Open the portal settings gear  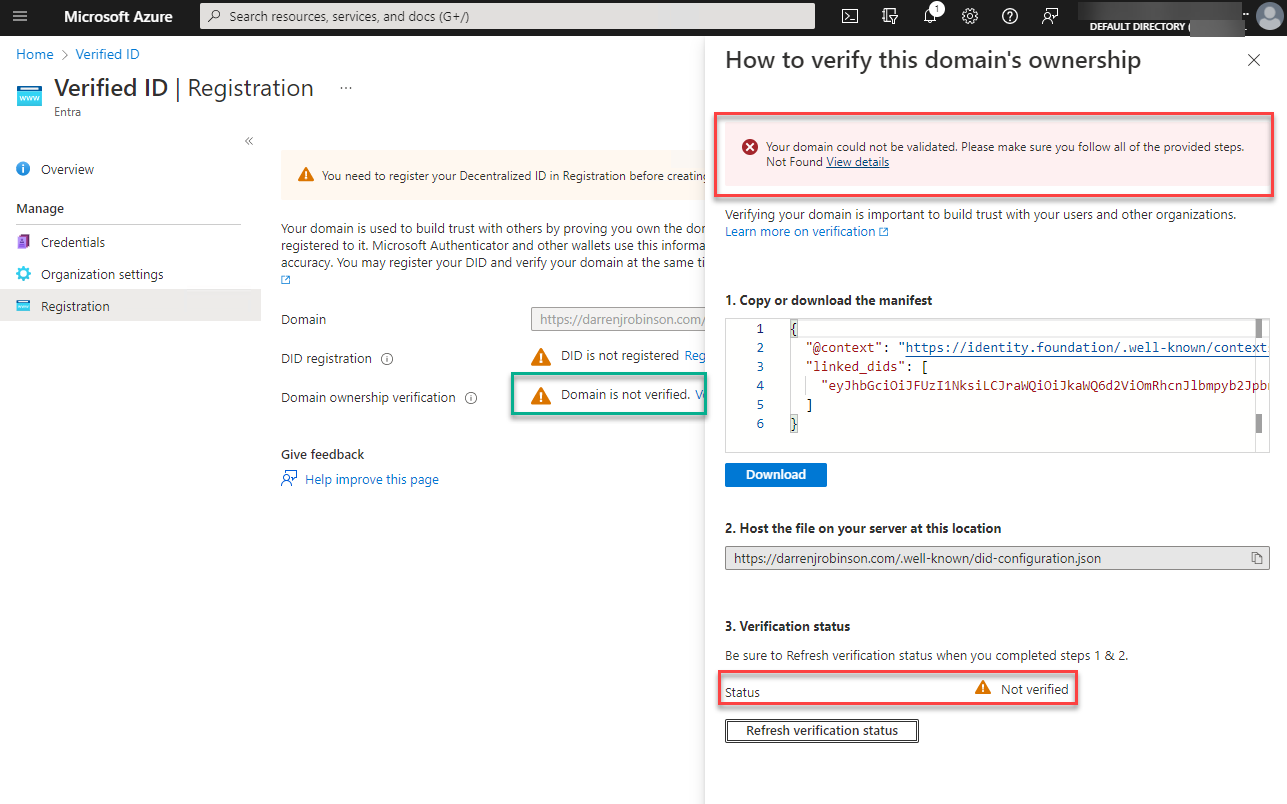(969, 16)
